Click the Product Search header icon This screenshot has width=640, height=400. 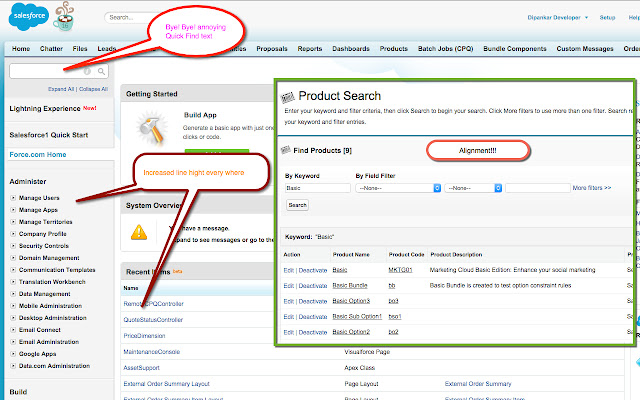coord(287,97)
